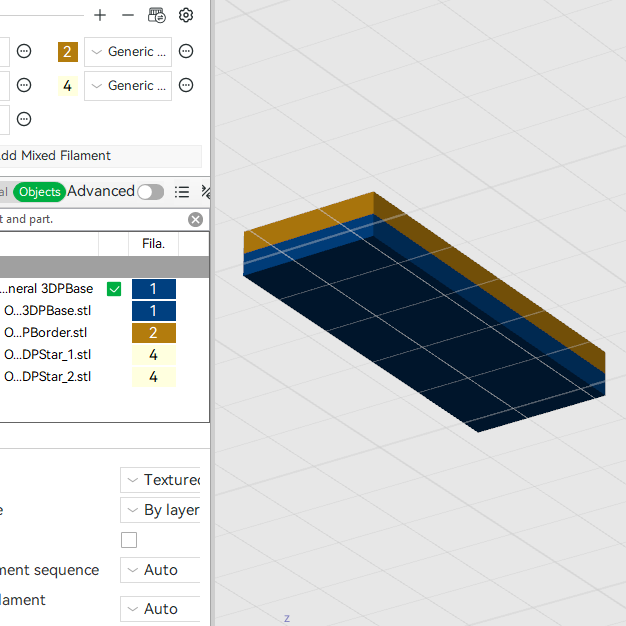Add a new filament with plus icon
This screenshot has width=626, height=626.
pos(100,16)
